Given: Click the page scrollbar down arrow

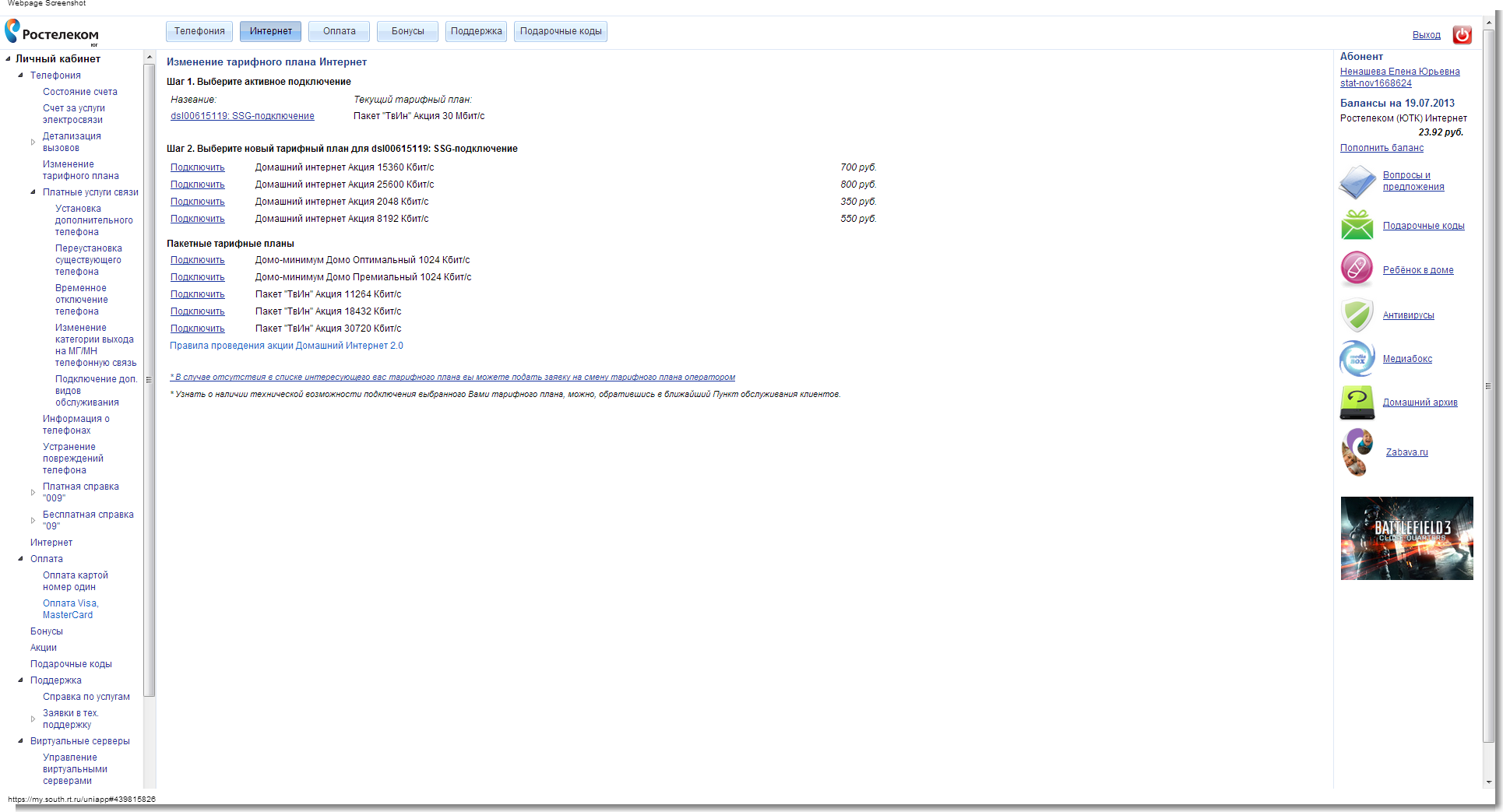Looking at the screenshot, I should (x=1488, y=782).
